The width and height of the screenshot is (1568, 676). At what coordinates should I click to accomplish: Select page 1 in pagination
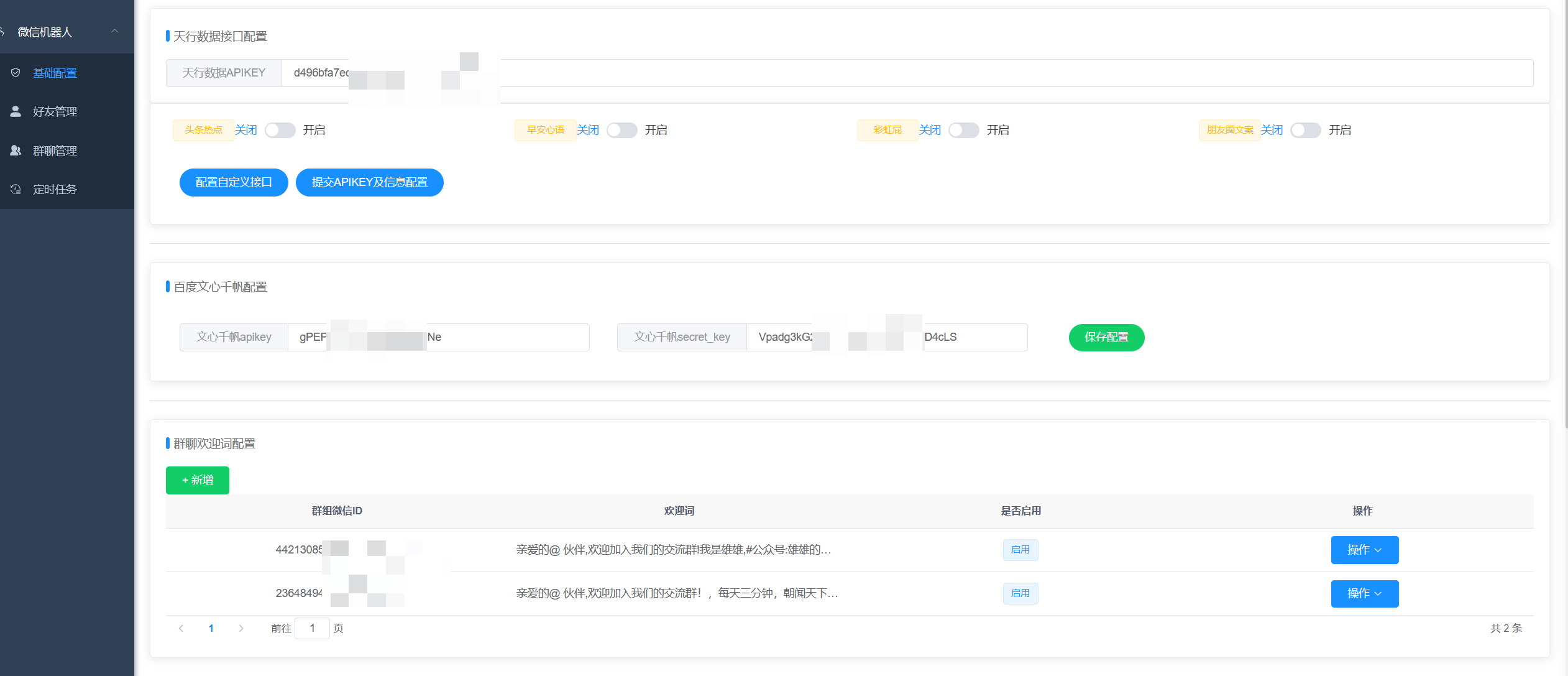pyautogui.click(x=211, y=628)
